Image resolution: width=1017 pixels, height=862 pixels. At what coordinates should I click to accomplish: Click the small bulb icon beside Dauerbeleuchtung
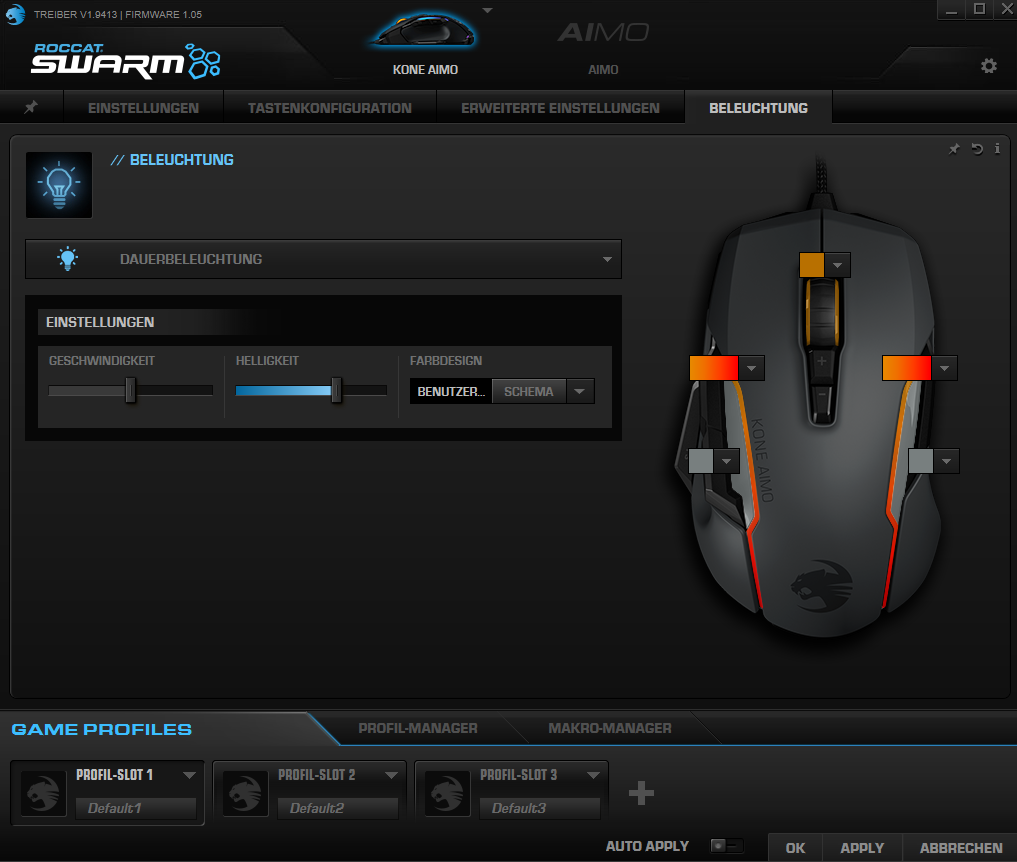point(67,259)
